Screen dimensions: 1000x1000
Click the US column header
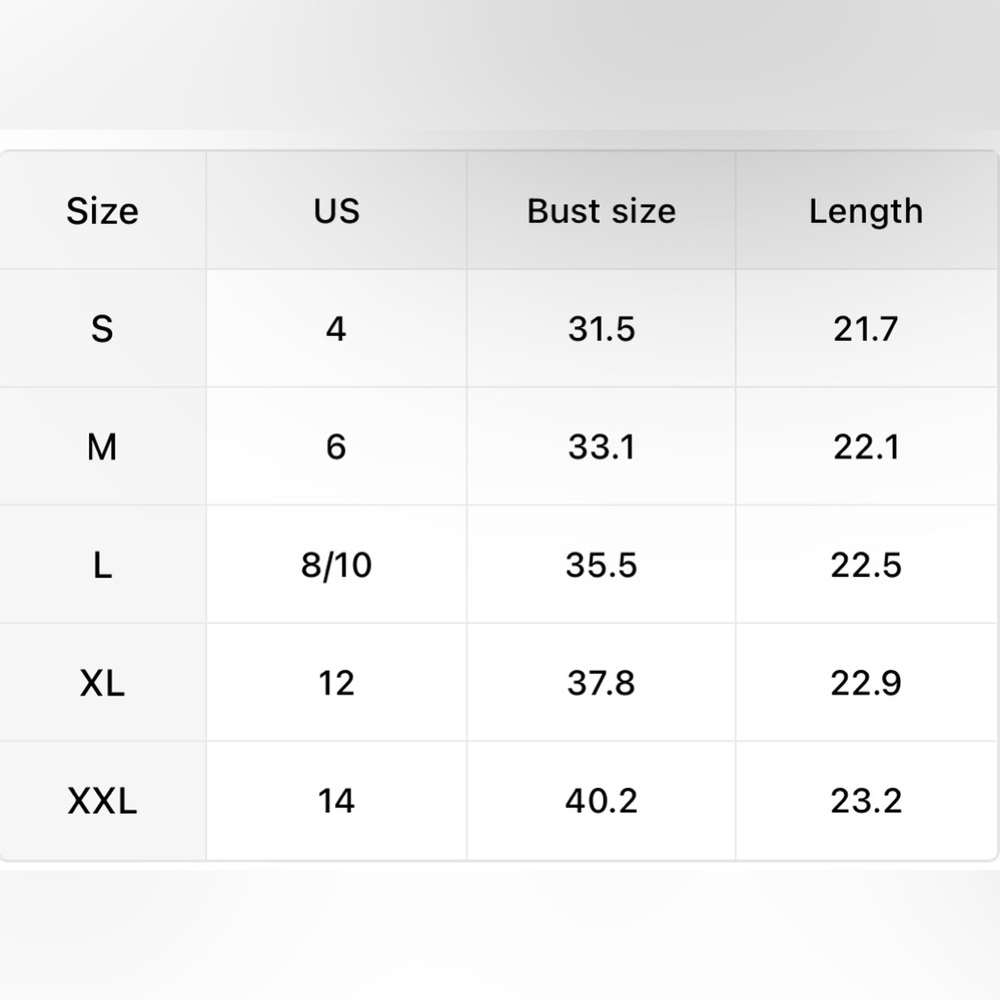coord(336,211)
